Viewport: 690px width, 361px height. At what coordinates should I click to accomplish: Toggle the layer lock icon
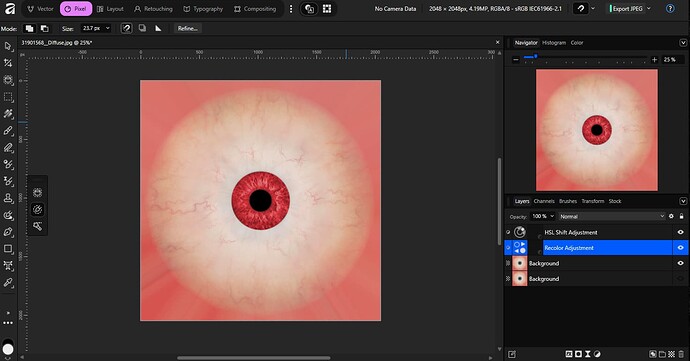pyautogui.click(x=682, y=216)
